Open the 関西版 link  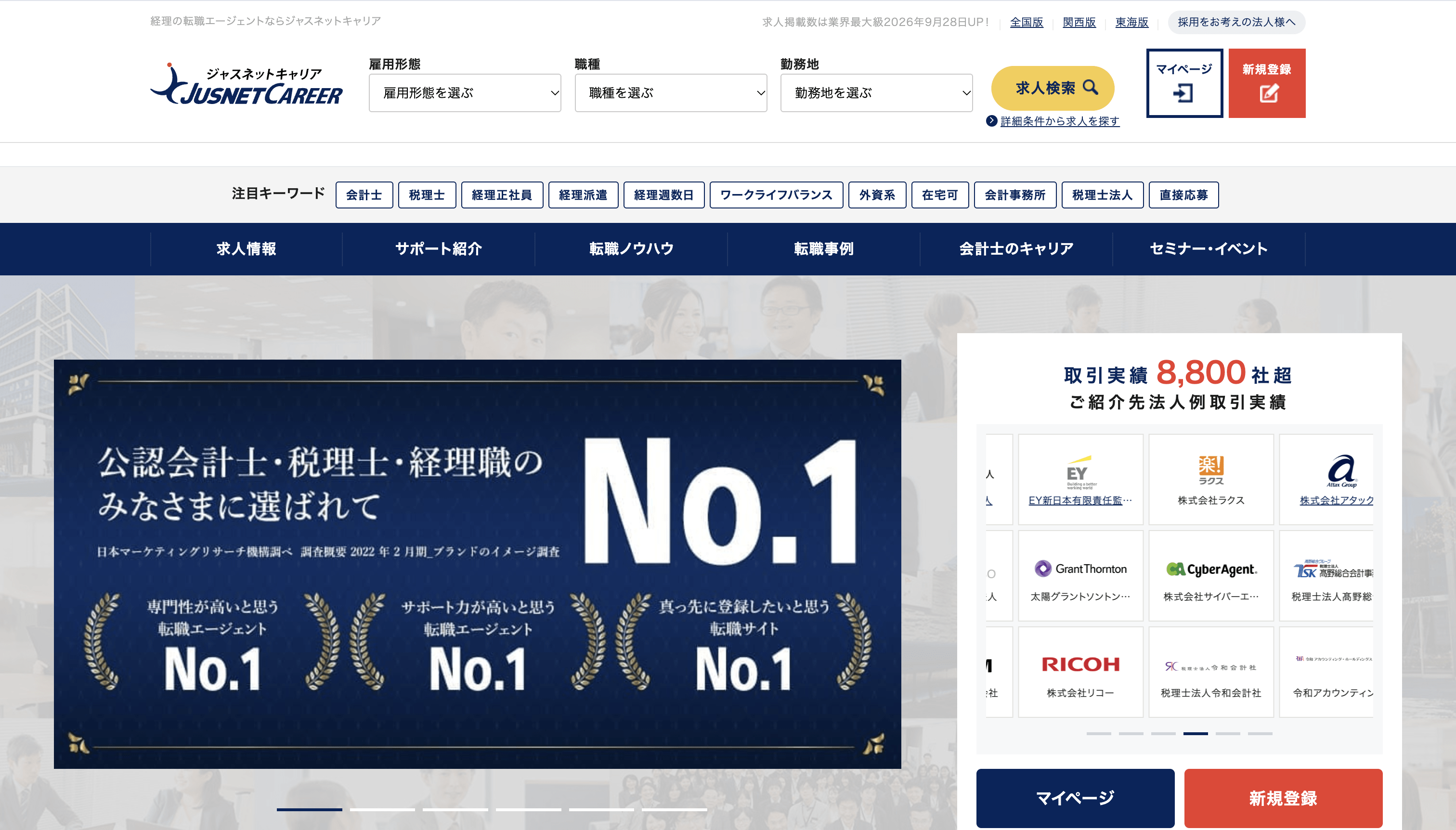click(1079, 22)
